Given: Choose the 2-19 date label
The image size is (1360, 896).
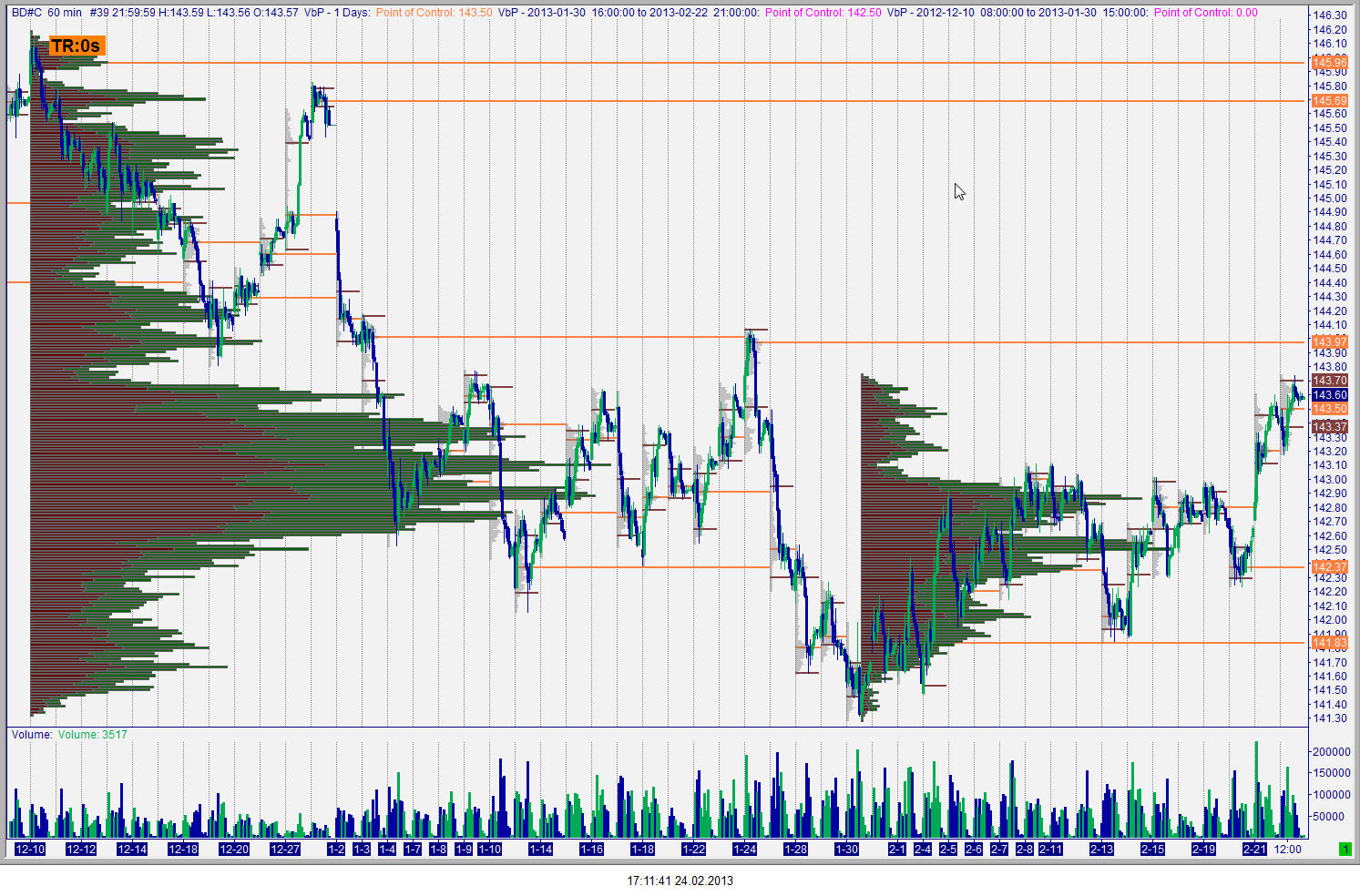Looking at the screenshot, I should coord(1204,849).
